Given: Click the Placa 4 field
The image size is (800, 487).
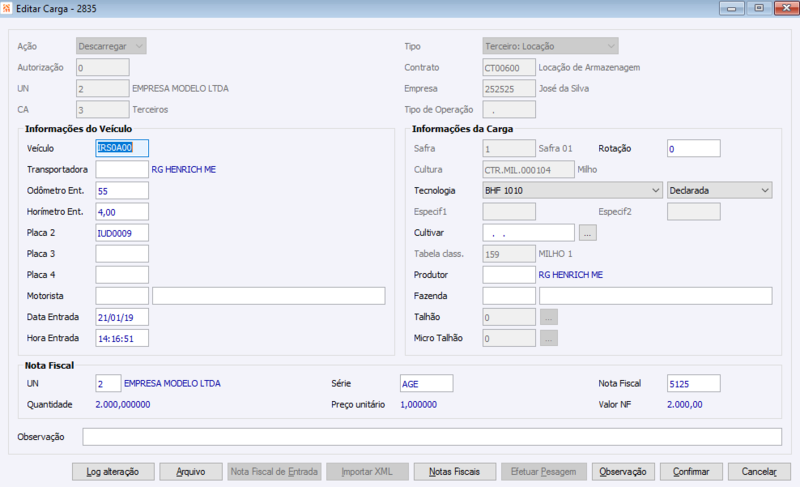Looking at the screenshot, I should click(122, 275).
